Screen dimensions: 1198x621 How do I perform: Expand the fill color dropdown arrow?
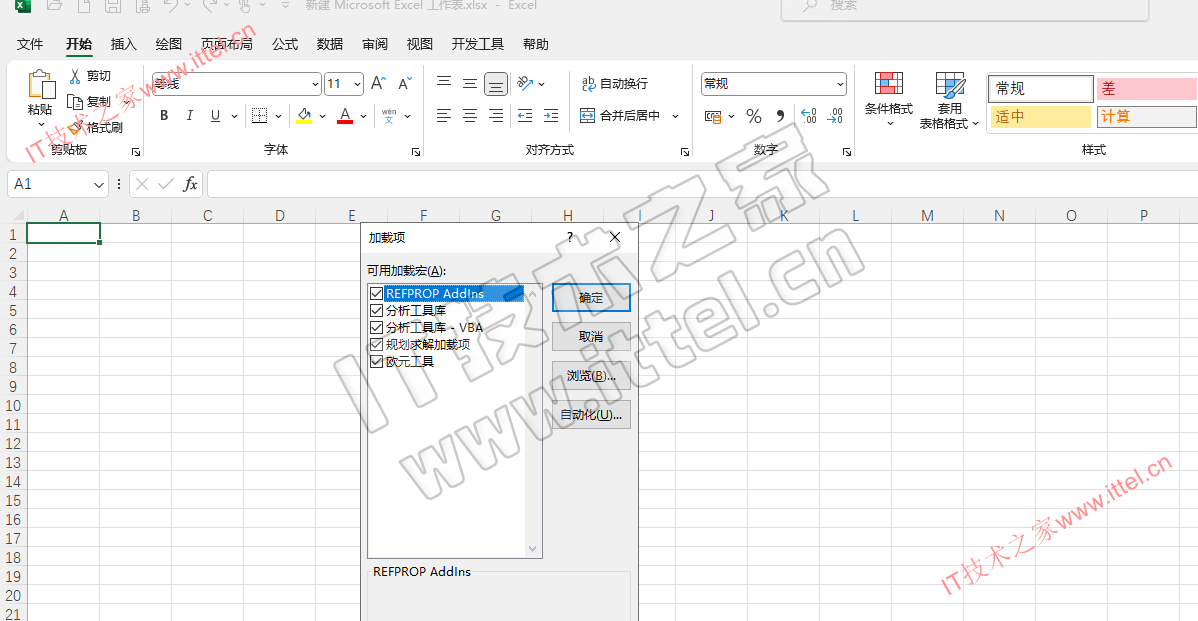point(322,116)
